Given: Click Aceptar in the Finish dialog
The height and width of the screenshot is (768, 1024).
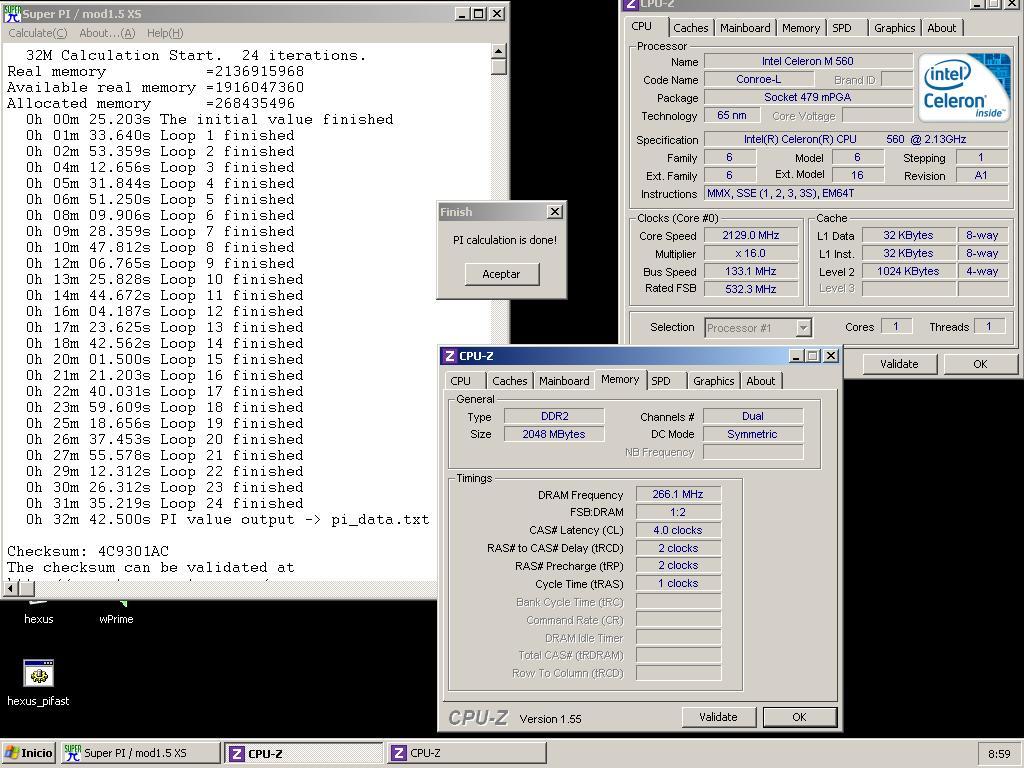Looking at the screenshot, I should point(502,274).
